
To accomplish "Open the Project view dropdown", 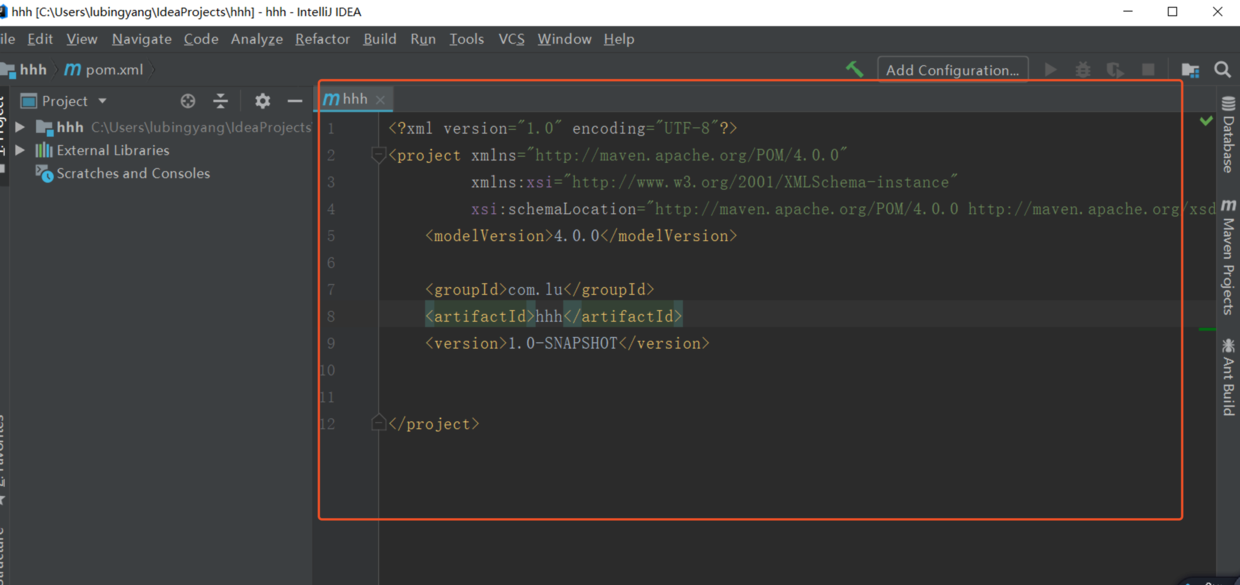I will (102, 101).
